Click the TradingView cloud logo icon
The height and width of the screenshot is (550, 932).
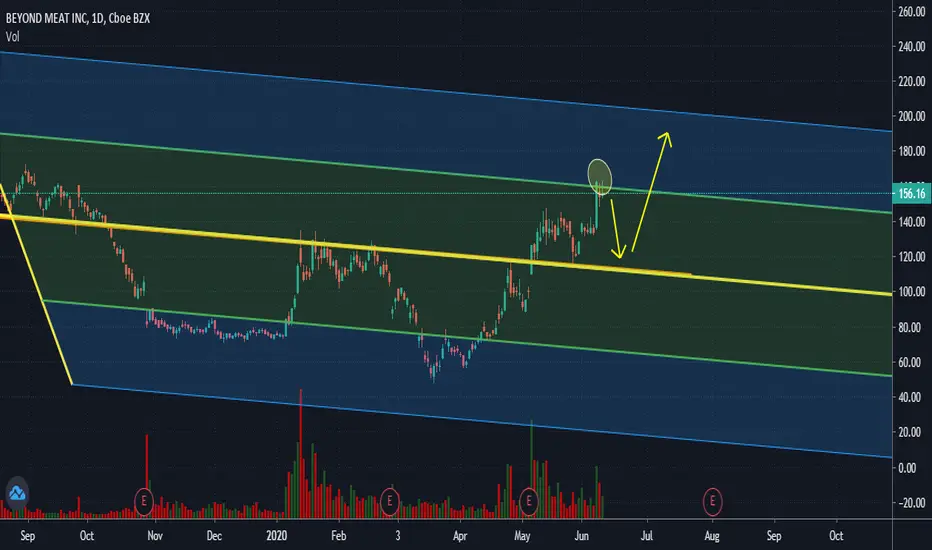(x=17, y=493)
